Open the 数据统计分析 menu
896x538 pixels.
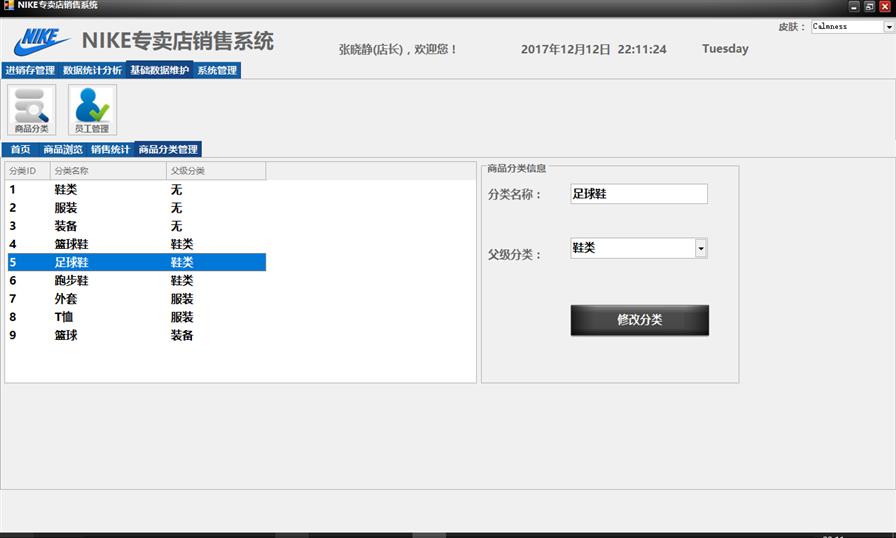coord(92,71)
